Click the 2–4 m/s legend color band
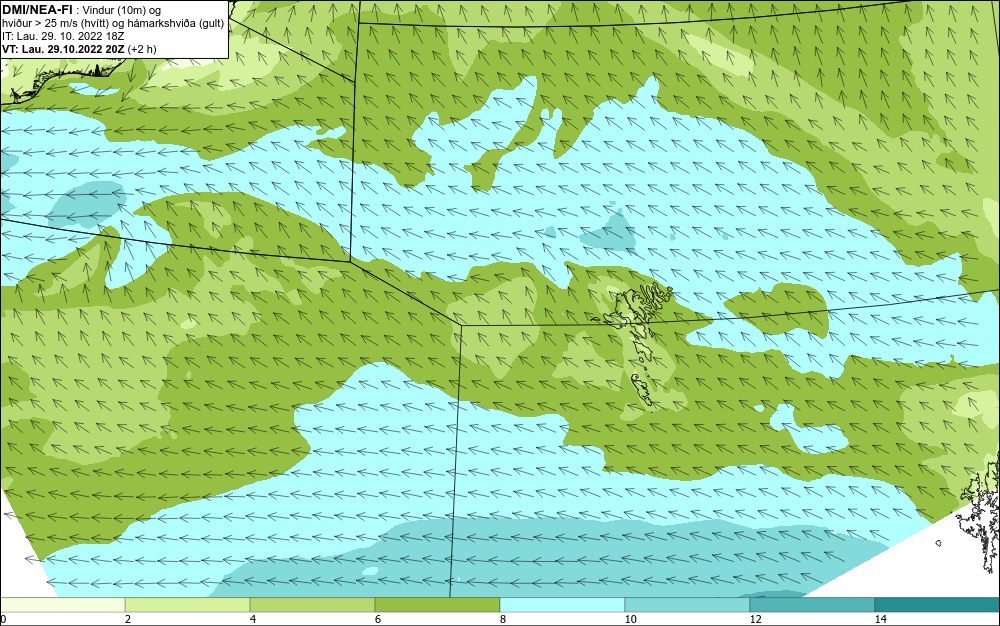The image size is (1000, 626). [188, 605]
